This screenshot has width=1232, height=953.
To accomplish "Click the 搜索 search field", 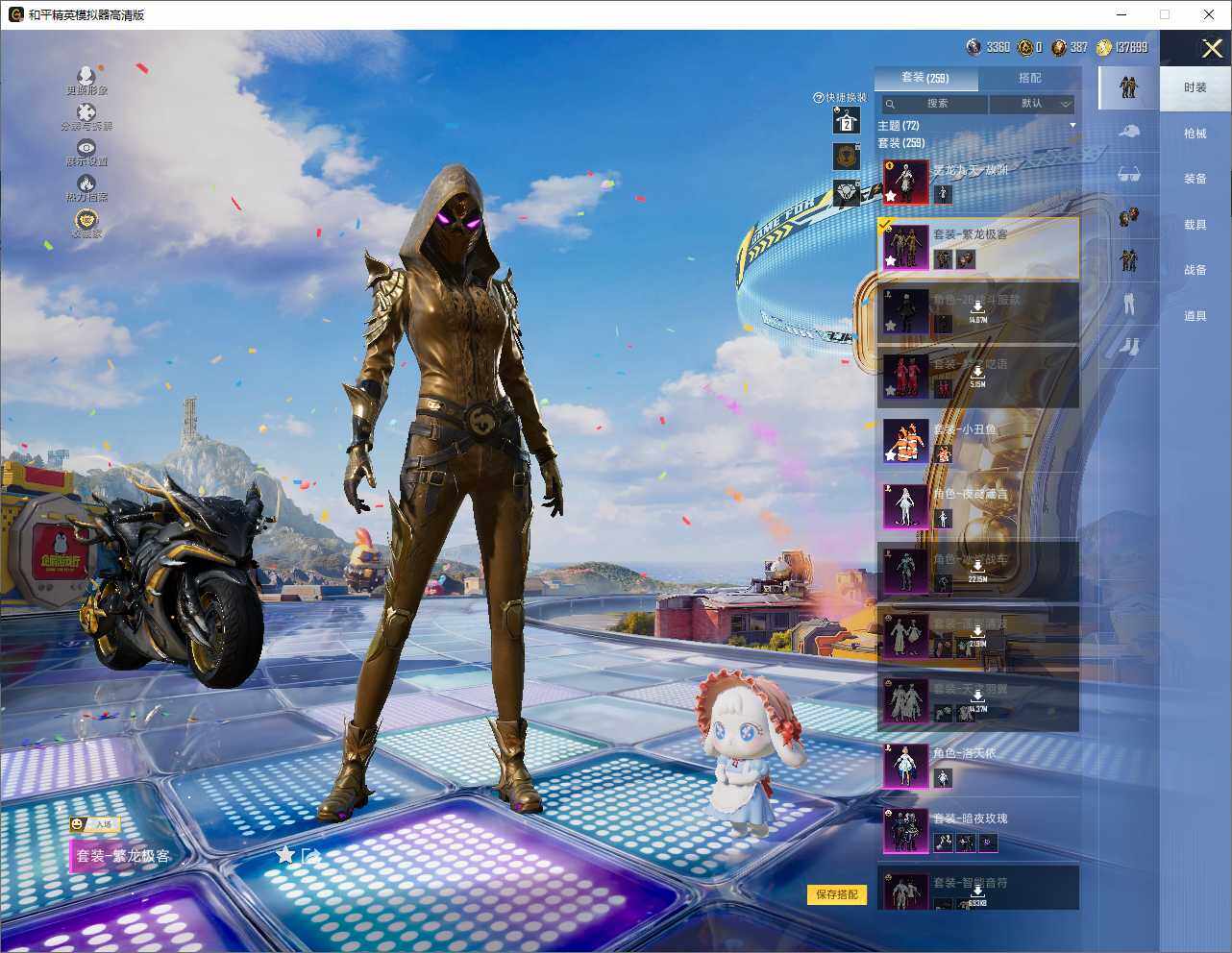I will (933, 104).
